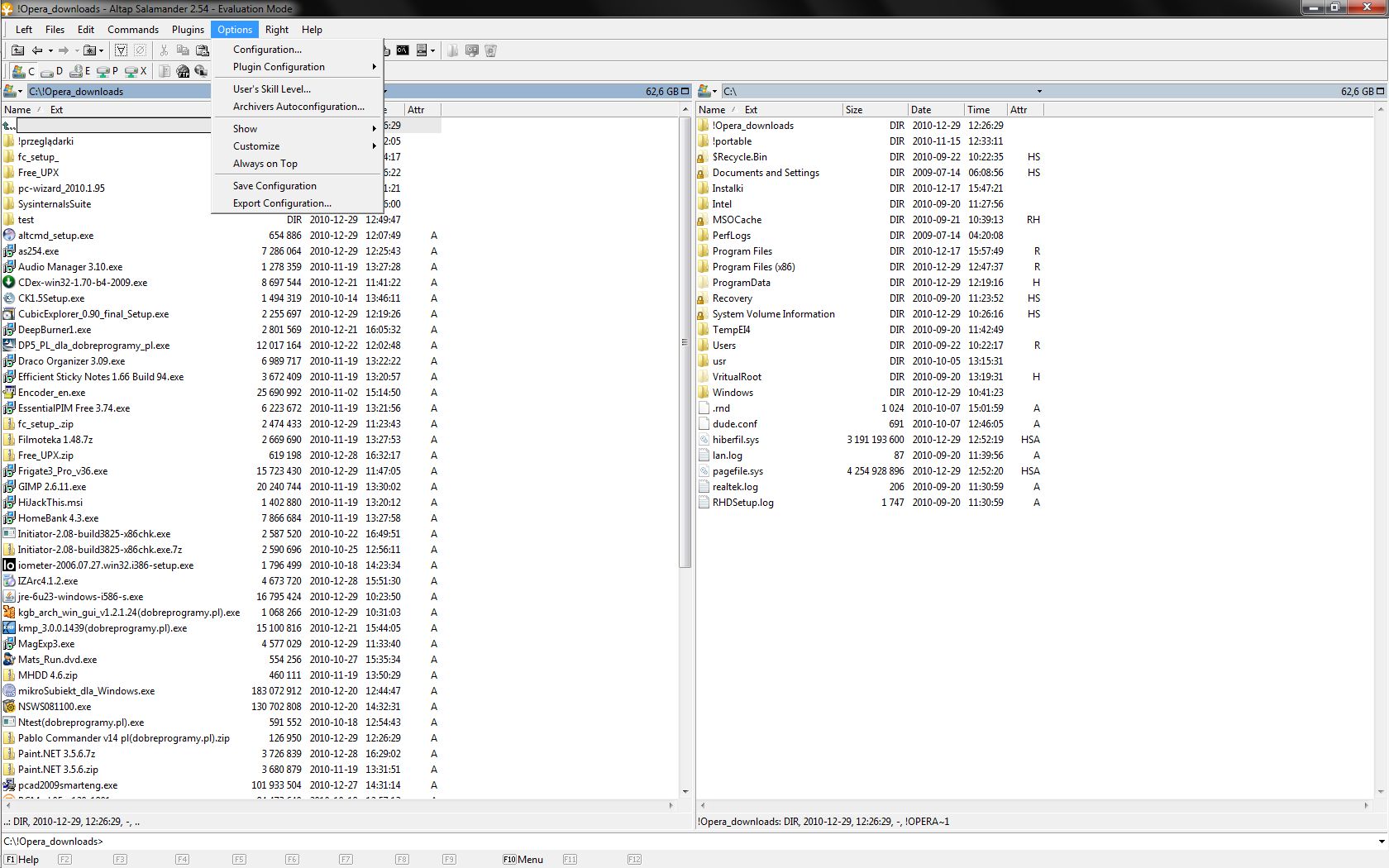The image size is (1389, 868).
Task: Sort right panel by Size column
Action: [875, 109]
